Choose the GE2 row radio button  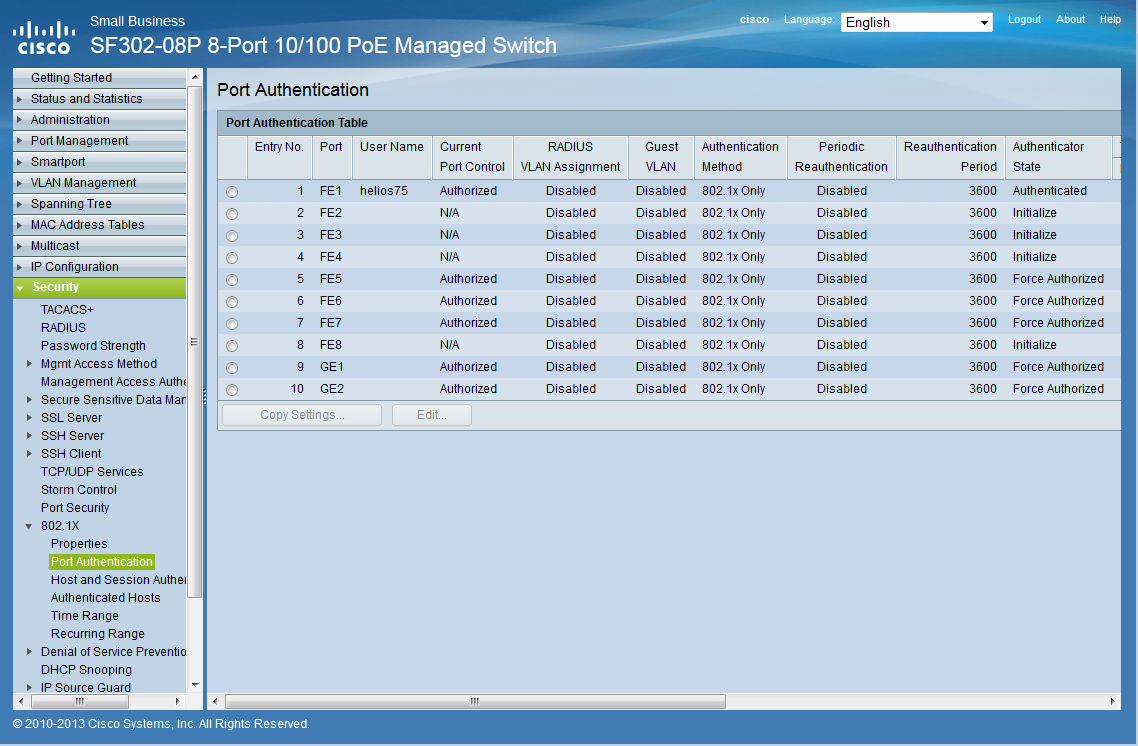click(x=232, y=390)
